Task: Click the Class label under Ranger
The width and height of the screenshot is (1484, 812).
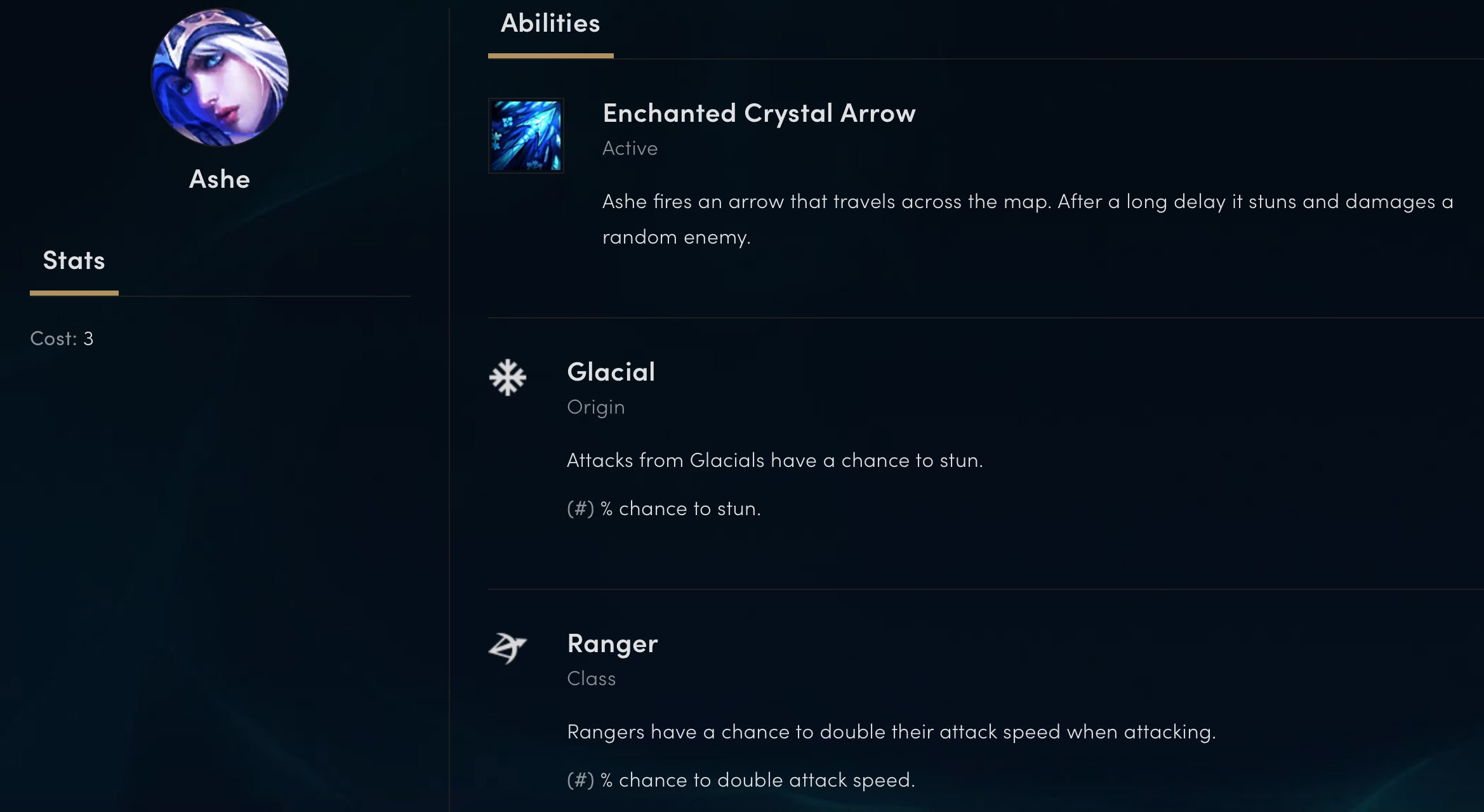Action: (591, 679)
